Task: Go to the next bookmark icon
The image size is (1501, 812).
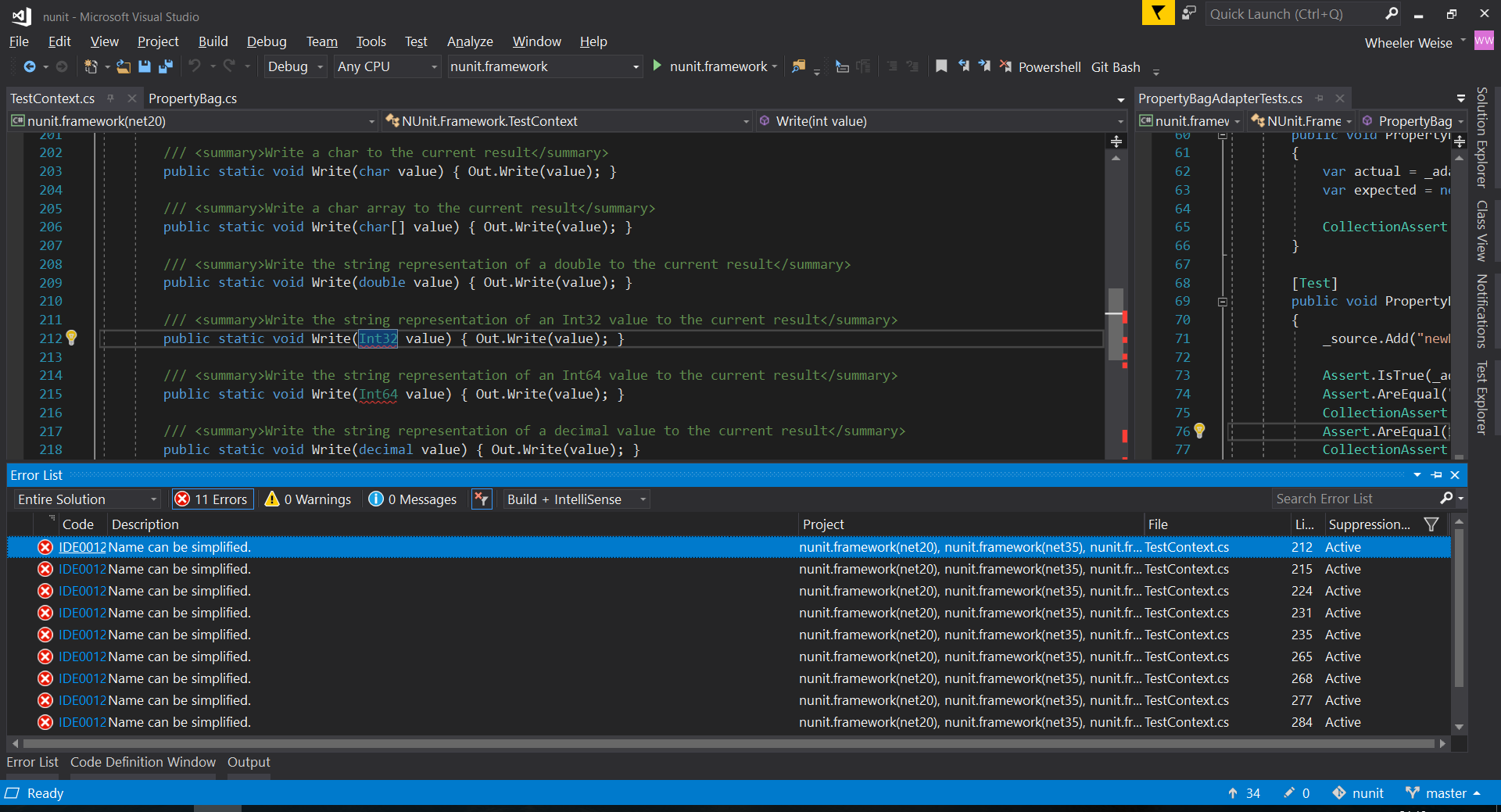Action: click(x=984, y=67)
